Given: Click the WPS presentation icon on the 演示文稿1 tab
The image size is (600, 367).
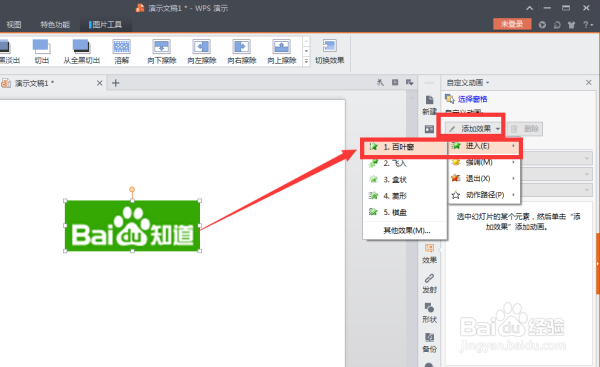Looking at the screenshot, I should coord(6,83).
